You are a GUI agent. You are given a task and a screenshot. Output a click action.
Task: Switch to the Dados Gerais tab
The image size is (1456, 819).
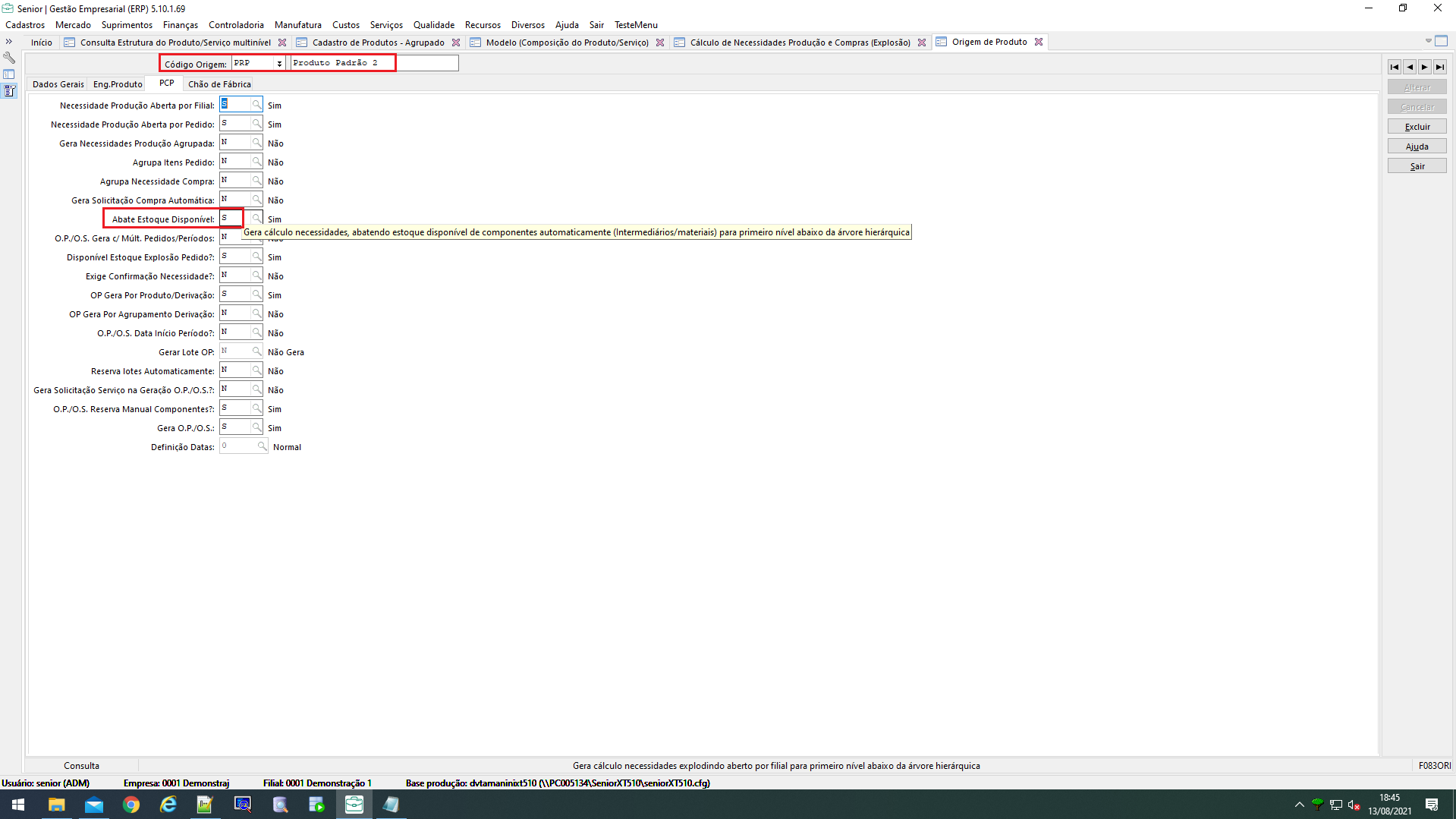tap(58, 84)
